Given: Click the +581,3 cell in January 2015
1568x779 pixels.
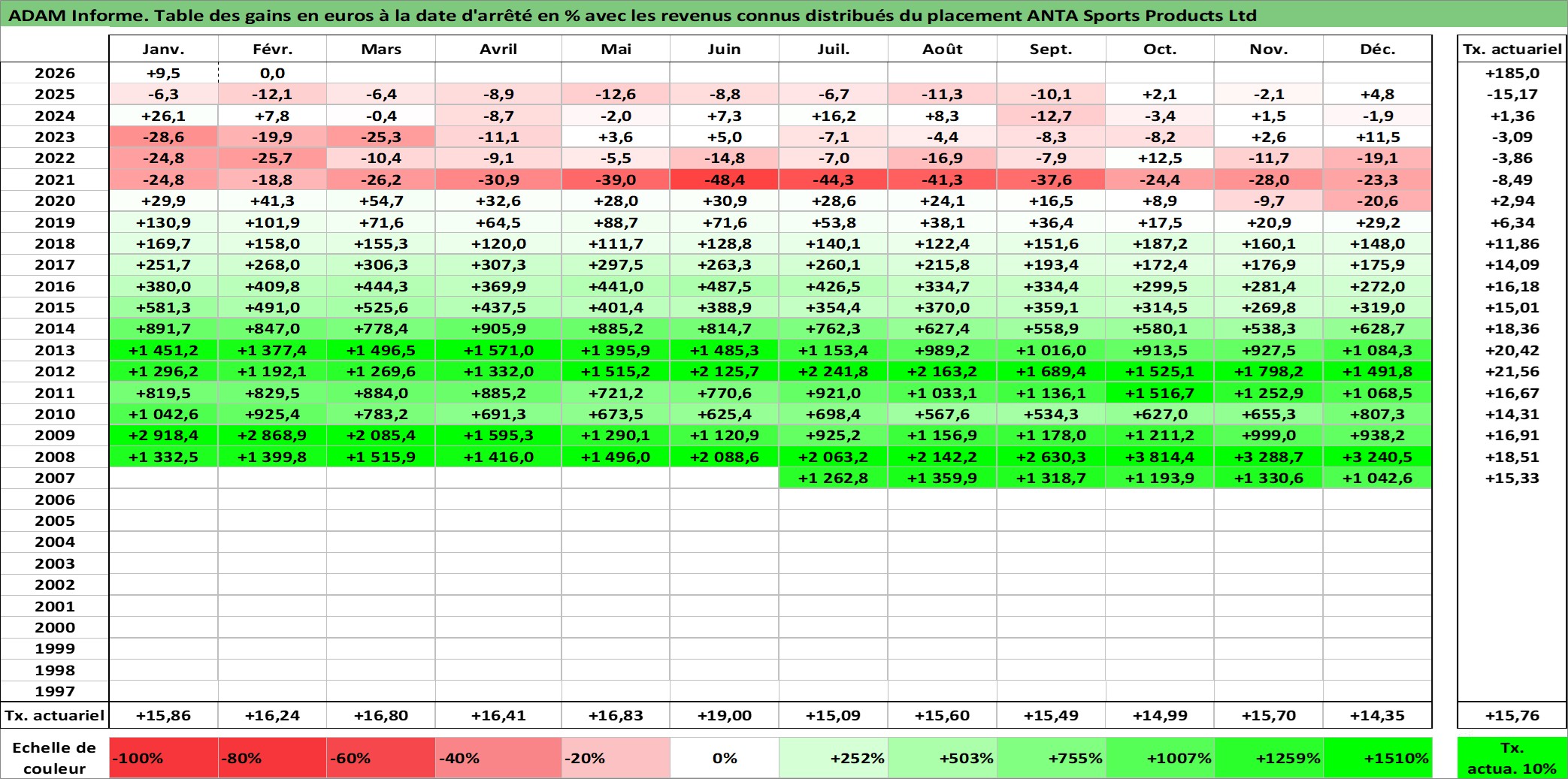Looking at the screenshot, I should pos(164,307).
